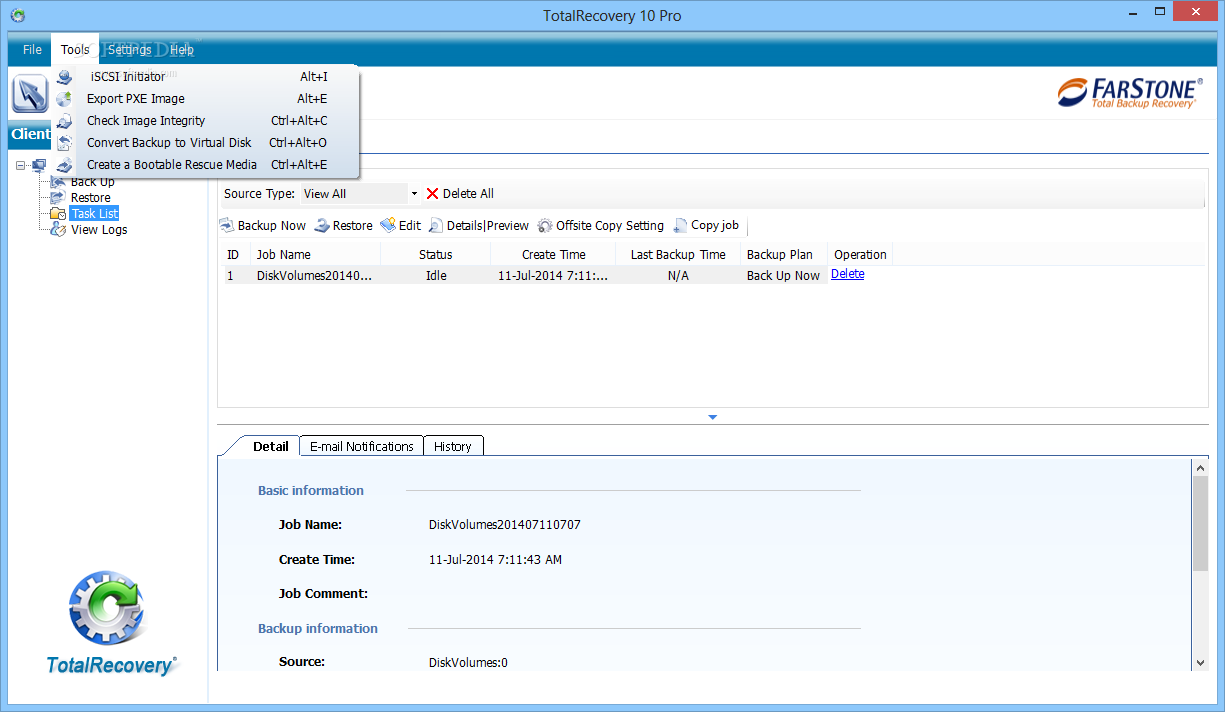The height and width of the screenshot is (712, 1225).
Task: Click the Copy job toolbar icon
Action: click(680, 226)
